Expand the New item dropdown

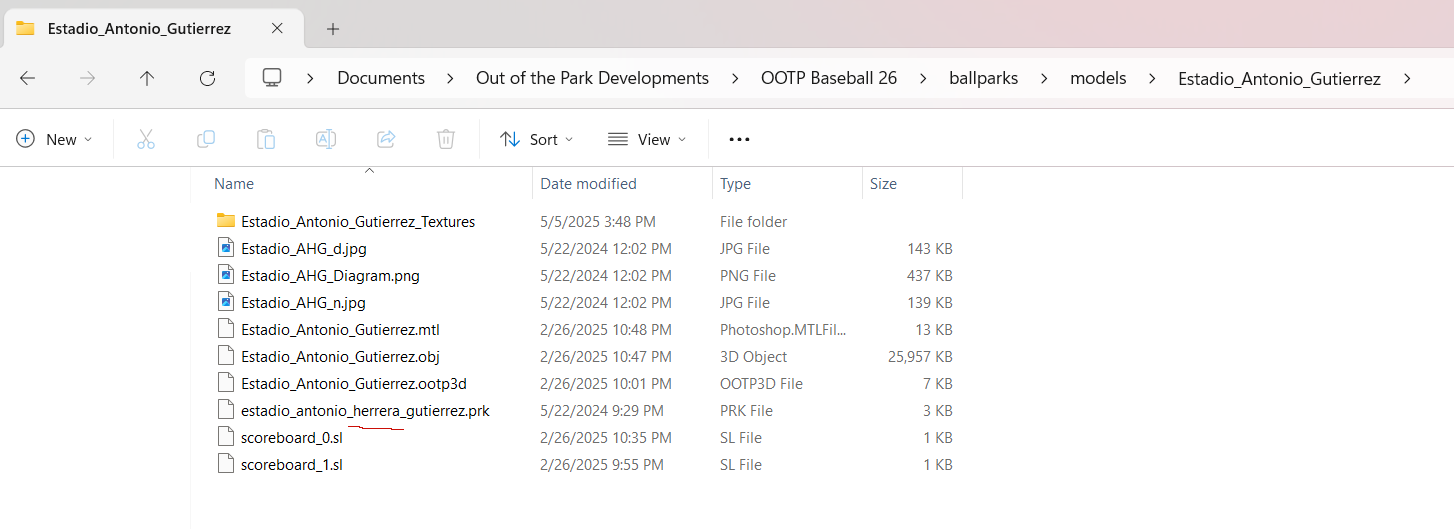(x=55, y=139)
